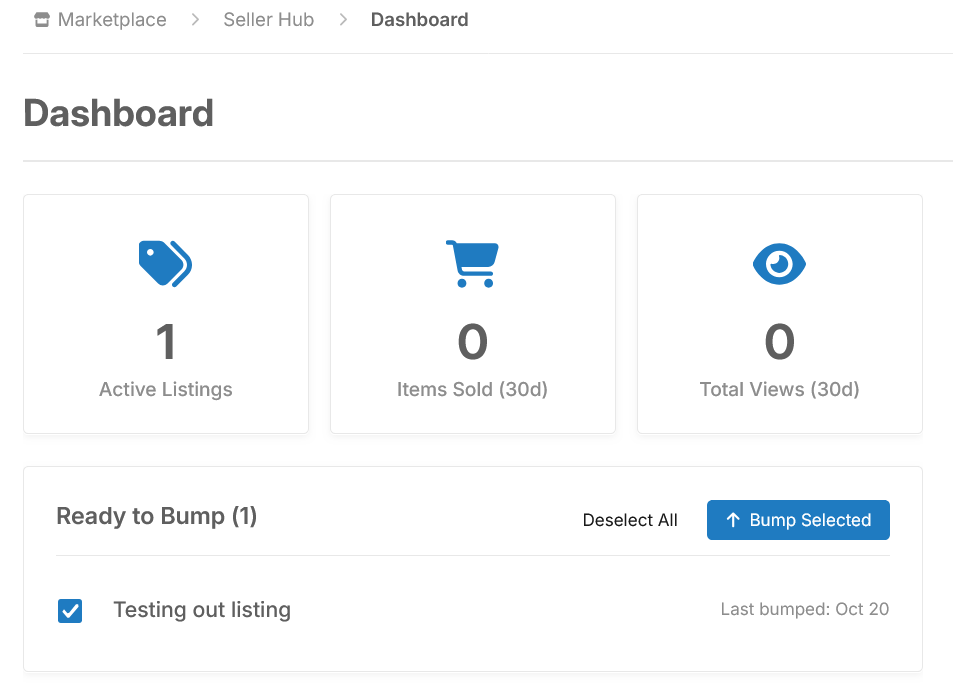
Task: Click the Marketplace storefront icon in breadcrumb
Action: click(x=42, y=20)
